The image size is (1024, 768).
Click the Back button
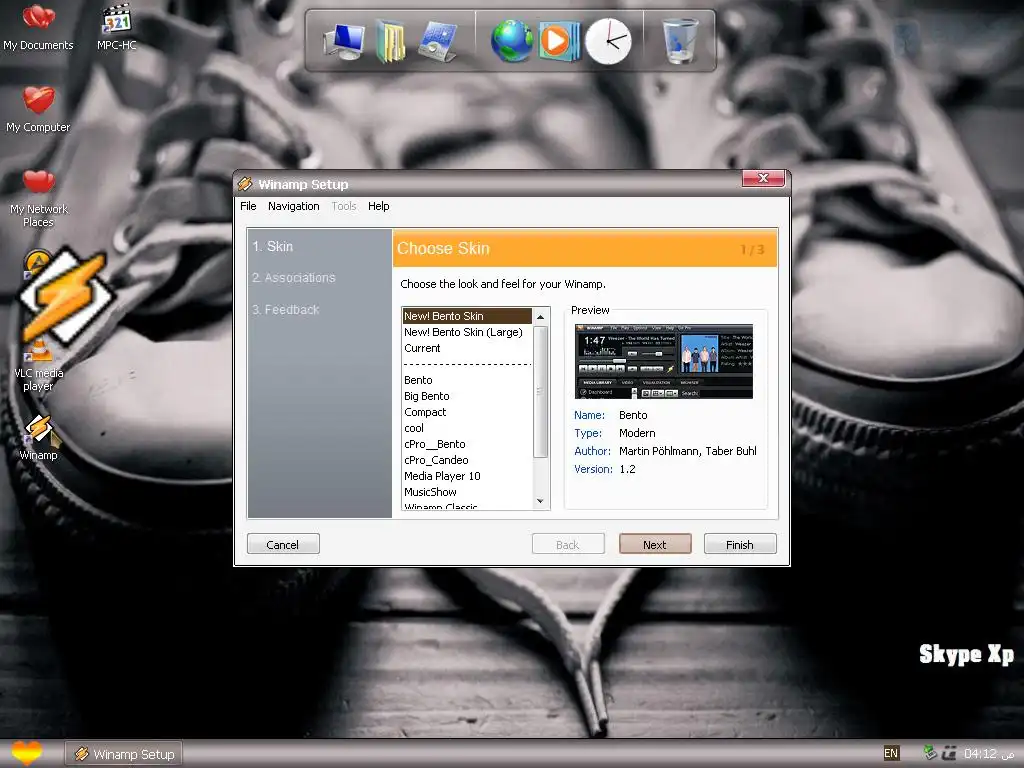568,544
